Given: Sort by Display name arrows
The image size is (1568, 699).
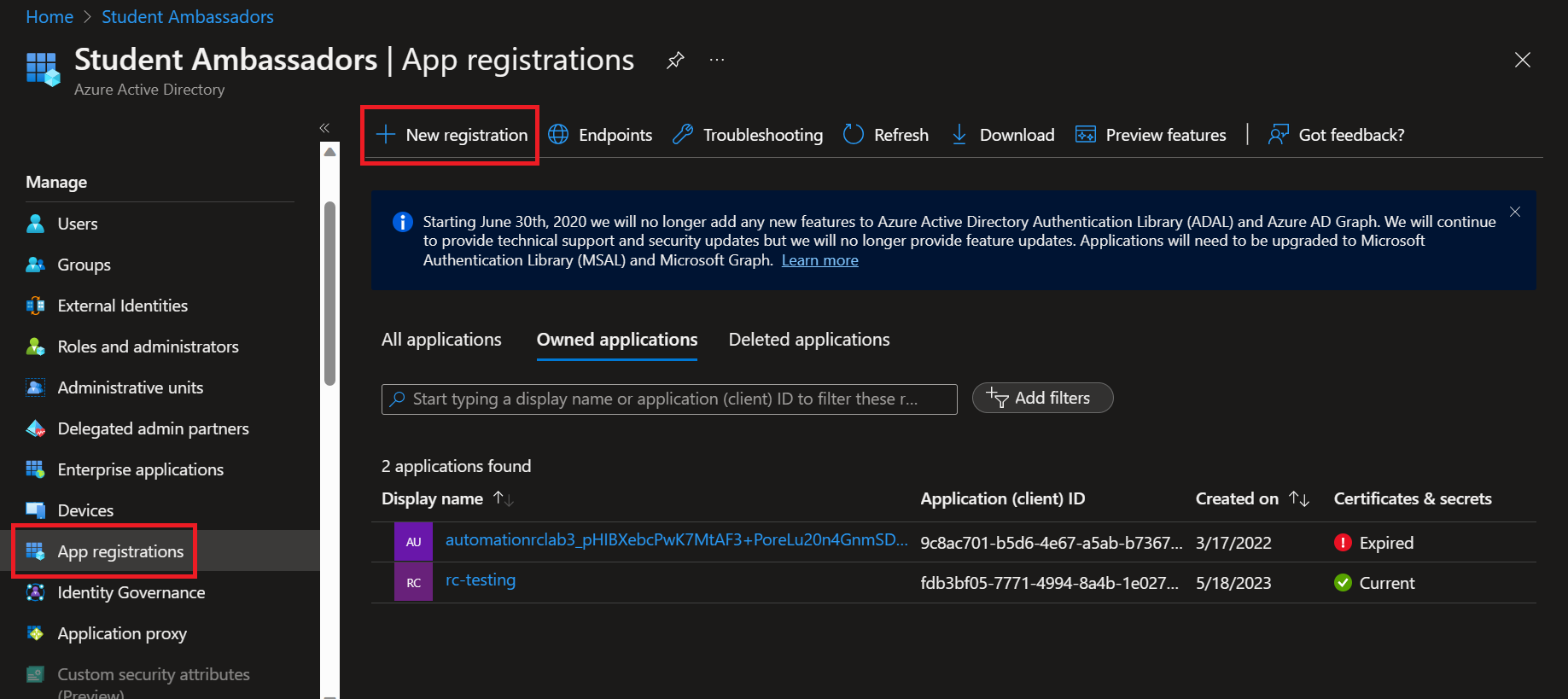Looking at the screenshot, I should [x=504, y=498].
